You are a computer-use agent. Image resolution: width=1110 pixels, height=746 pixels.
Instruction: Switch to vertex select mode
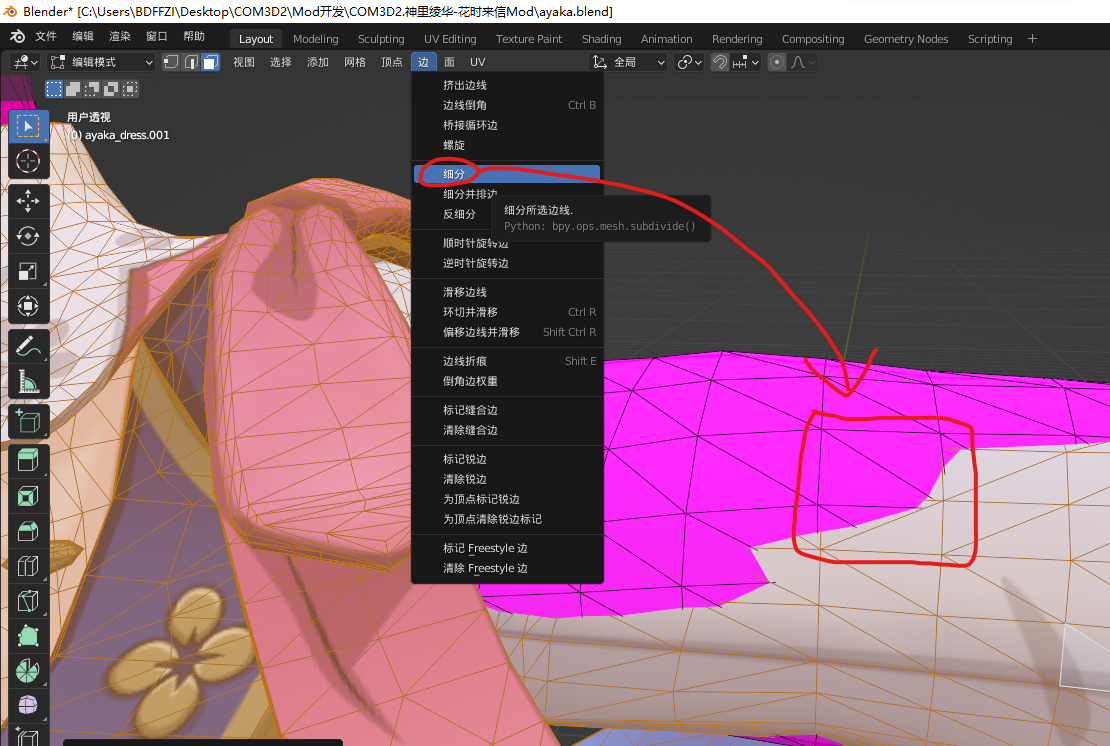[172, 61]
